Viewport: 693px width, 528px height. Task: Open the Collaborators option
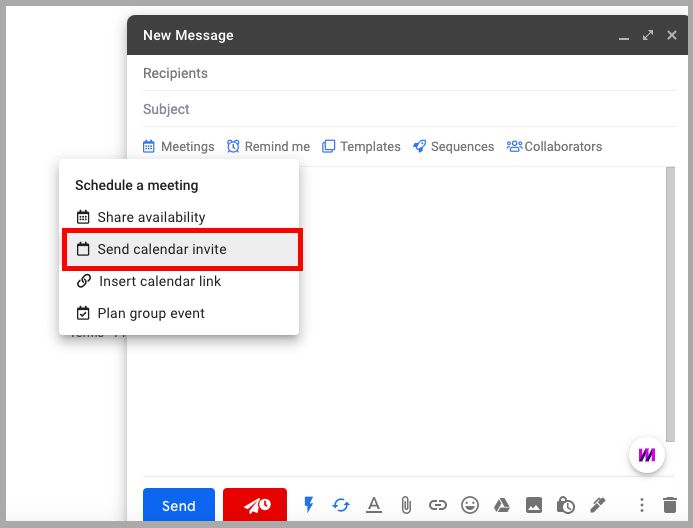pos(554,146)
